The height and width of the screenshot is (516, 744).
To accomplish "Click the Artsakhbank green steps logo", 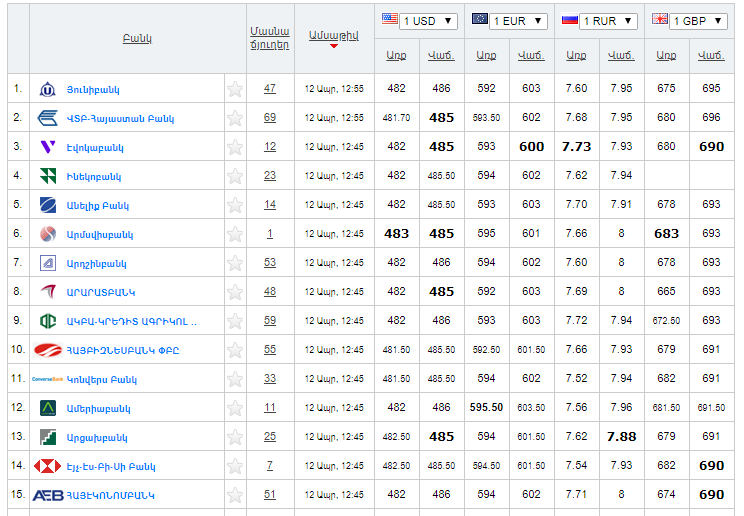I will 47,437.
